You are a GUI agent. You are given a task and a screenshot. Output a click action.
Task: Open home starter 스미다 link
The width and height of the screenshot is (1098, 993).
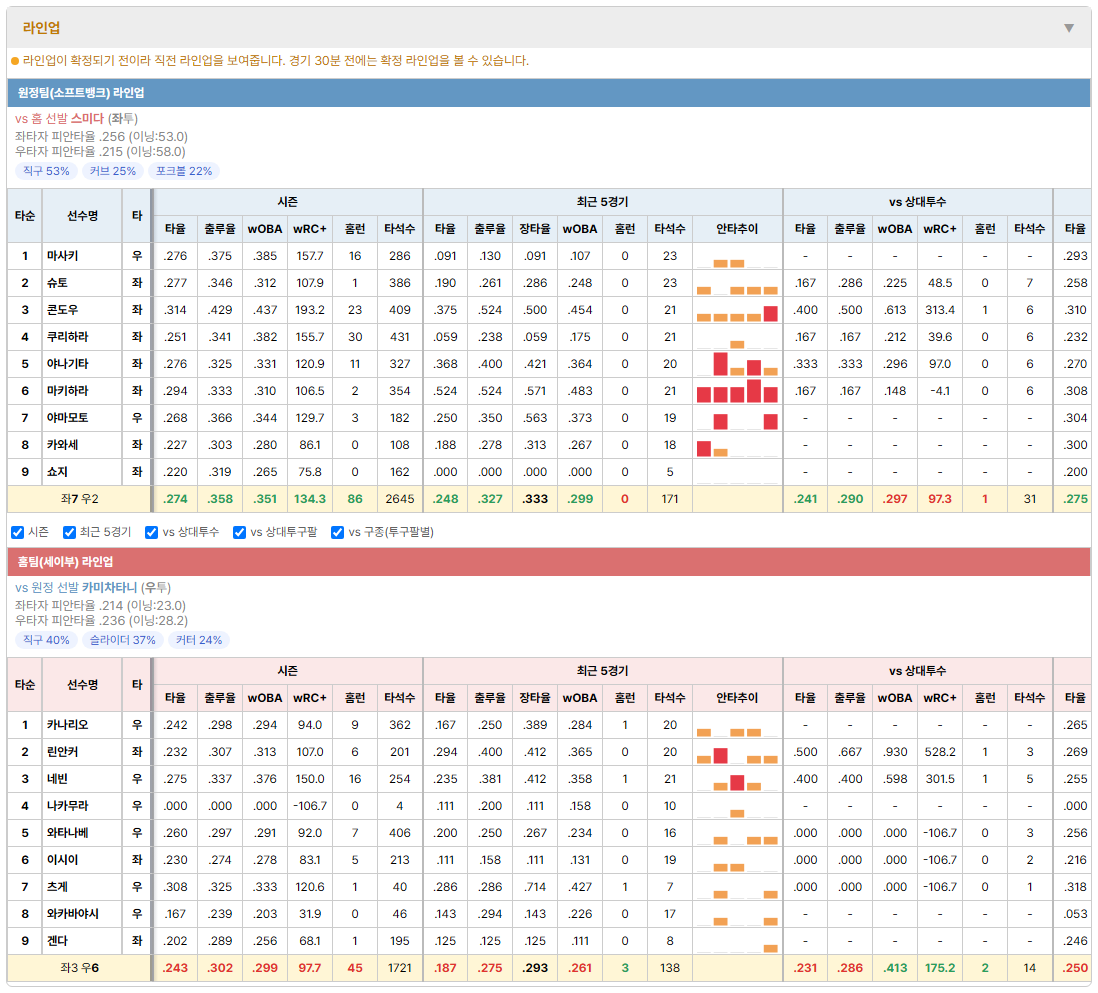(x=87, y=118)
